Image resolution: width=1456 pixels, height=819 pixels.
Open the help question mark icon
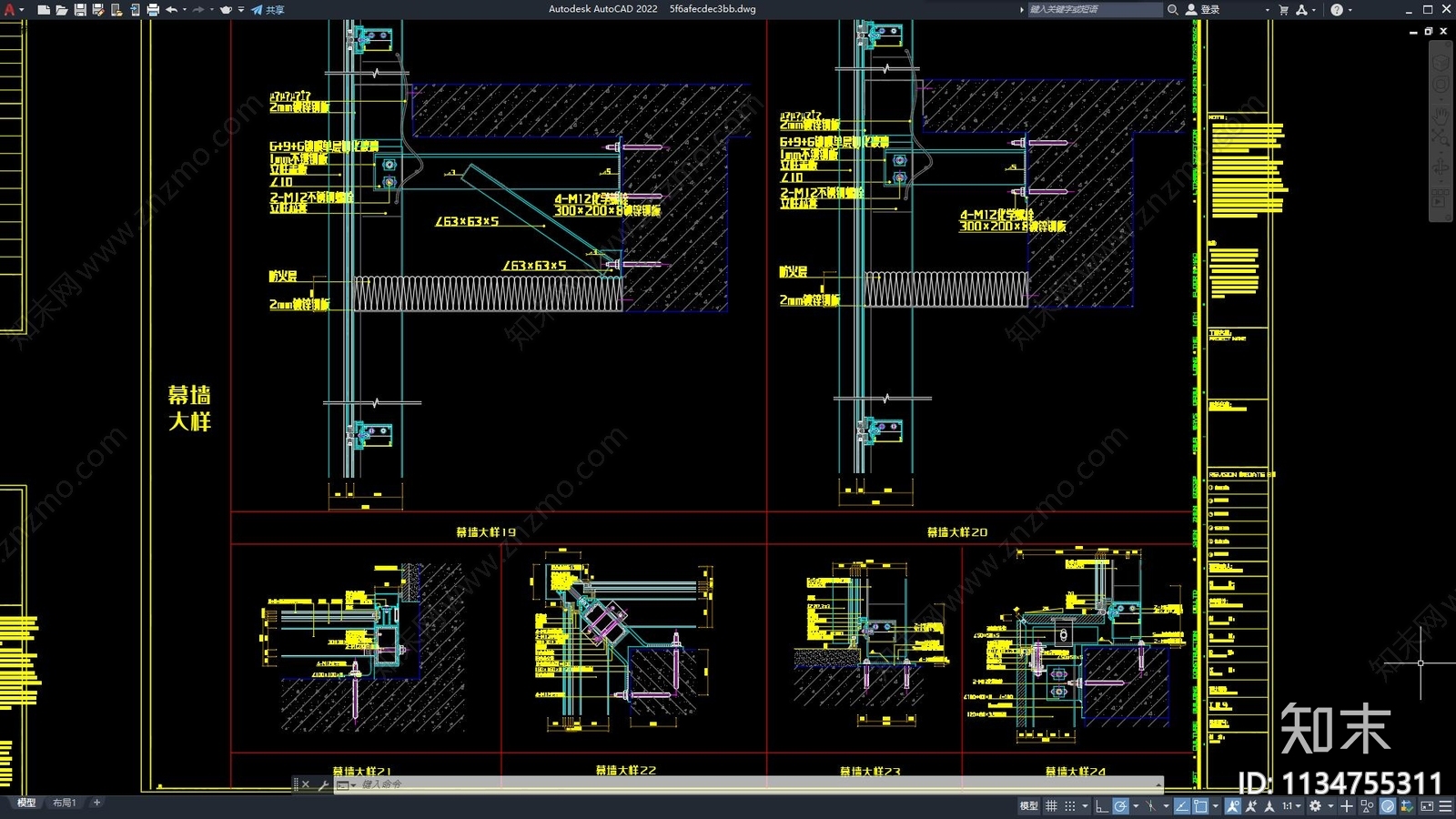(x=1337, y=10)
